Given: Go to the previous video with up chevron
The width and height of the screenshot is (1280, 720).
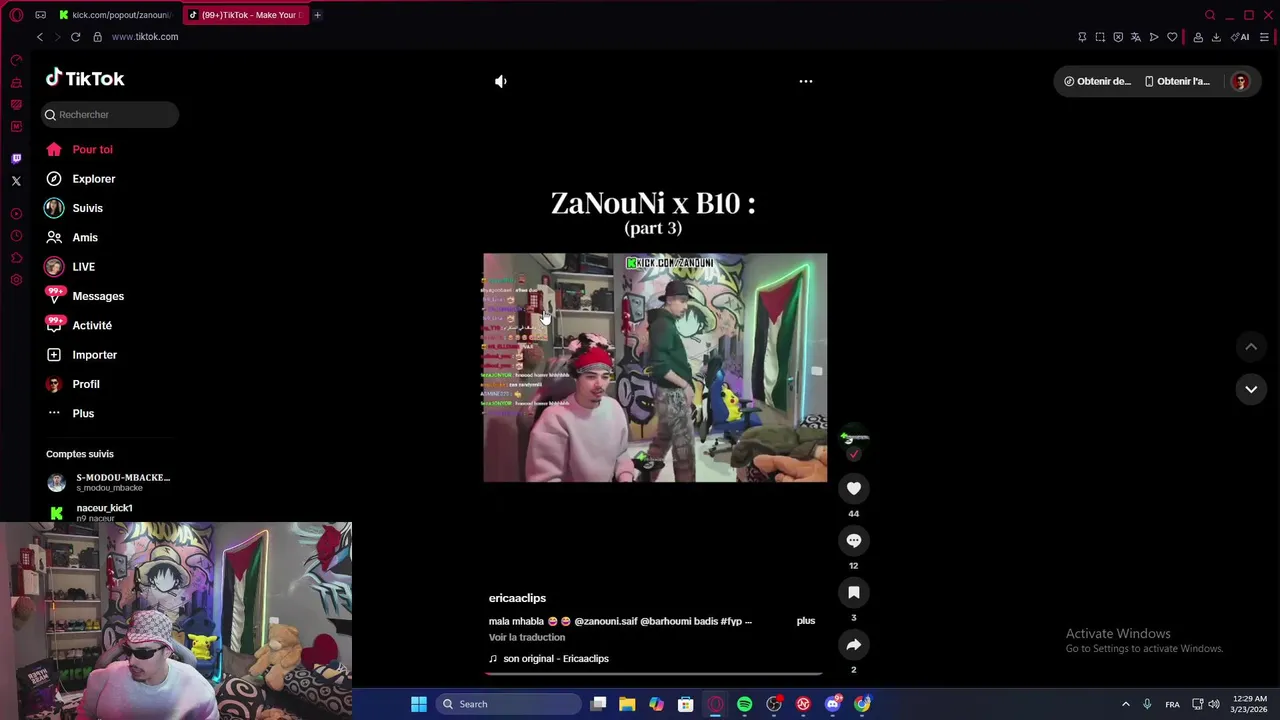Looking at the screenshot, I should coord(1251,347).
